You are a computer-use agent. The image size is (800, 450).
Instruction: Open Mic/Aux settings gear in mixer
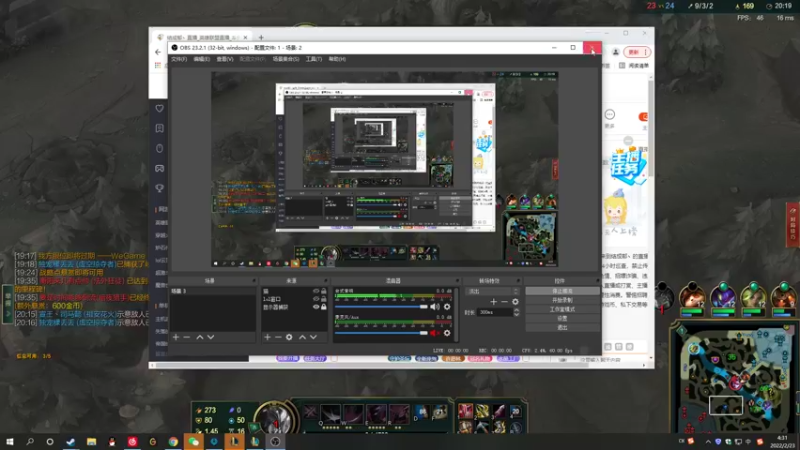coord(447,333)
